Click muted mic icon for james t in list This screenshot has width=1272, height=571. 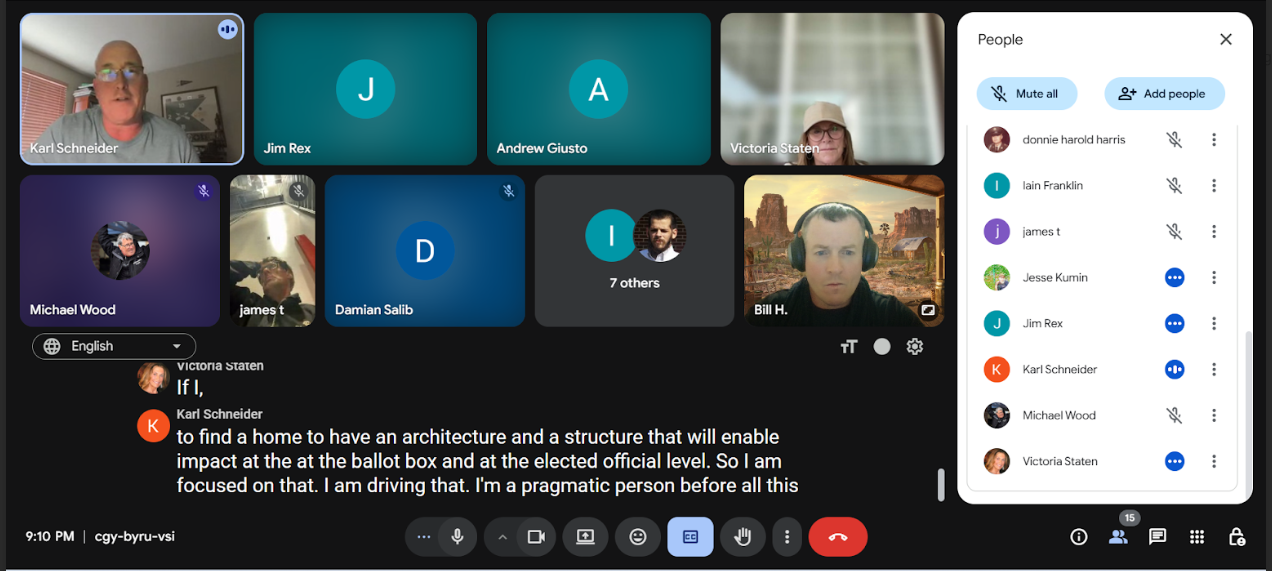click(x=1175, y=232)
